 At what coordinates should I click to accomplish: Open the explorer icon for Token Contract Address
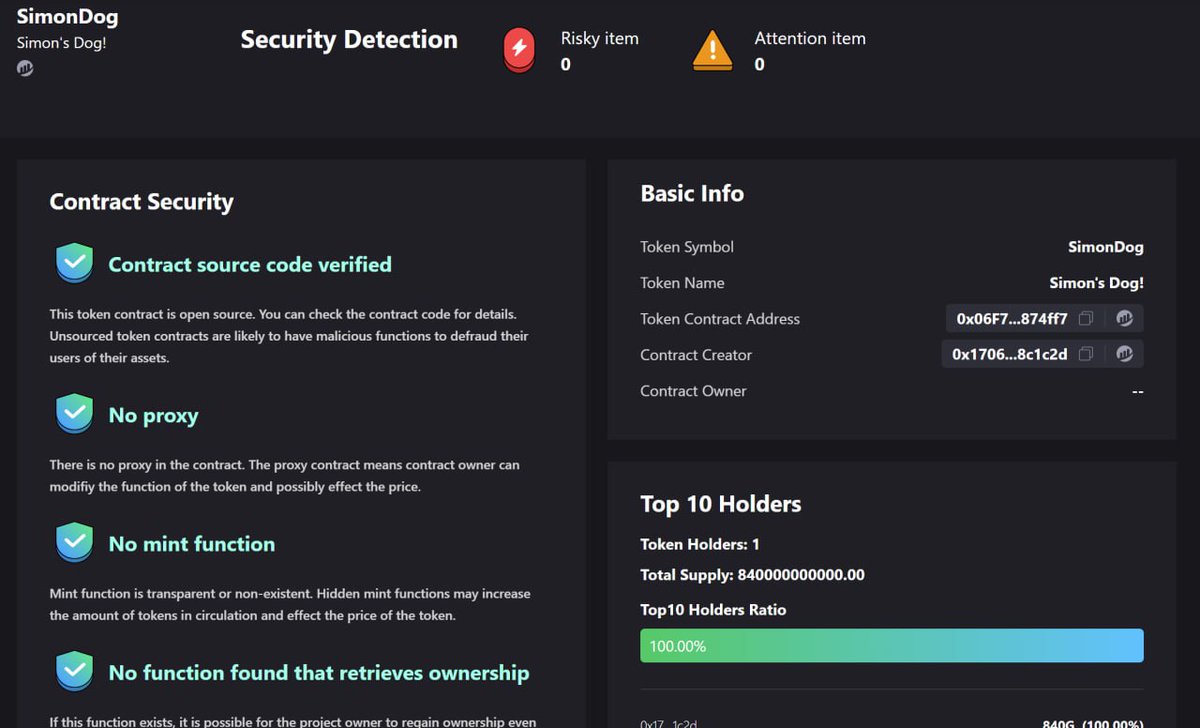coord(1124,319)
